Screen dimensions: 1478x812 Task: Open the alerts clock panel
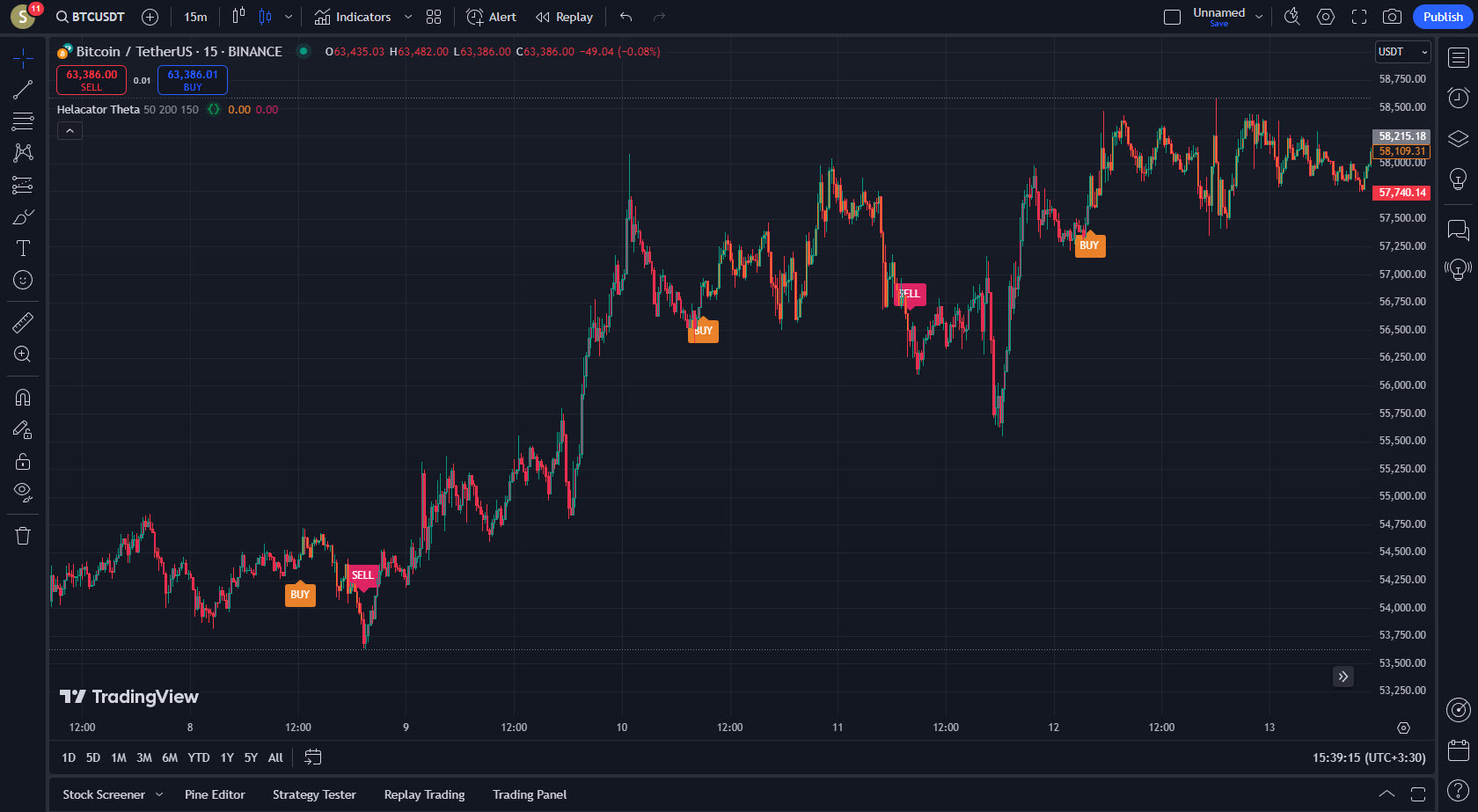[1458, 98]
